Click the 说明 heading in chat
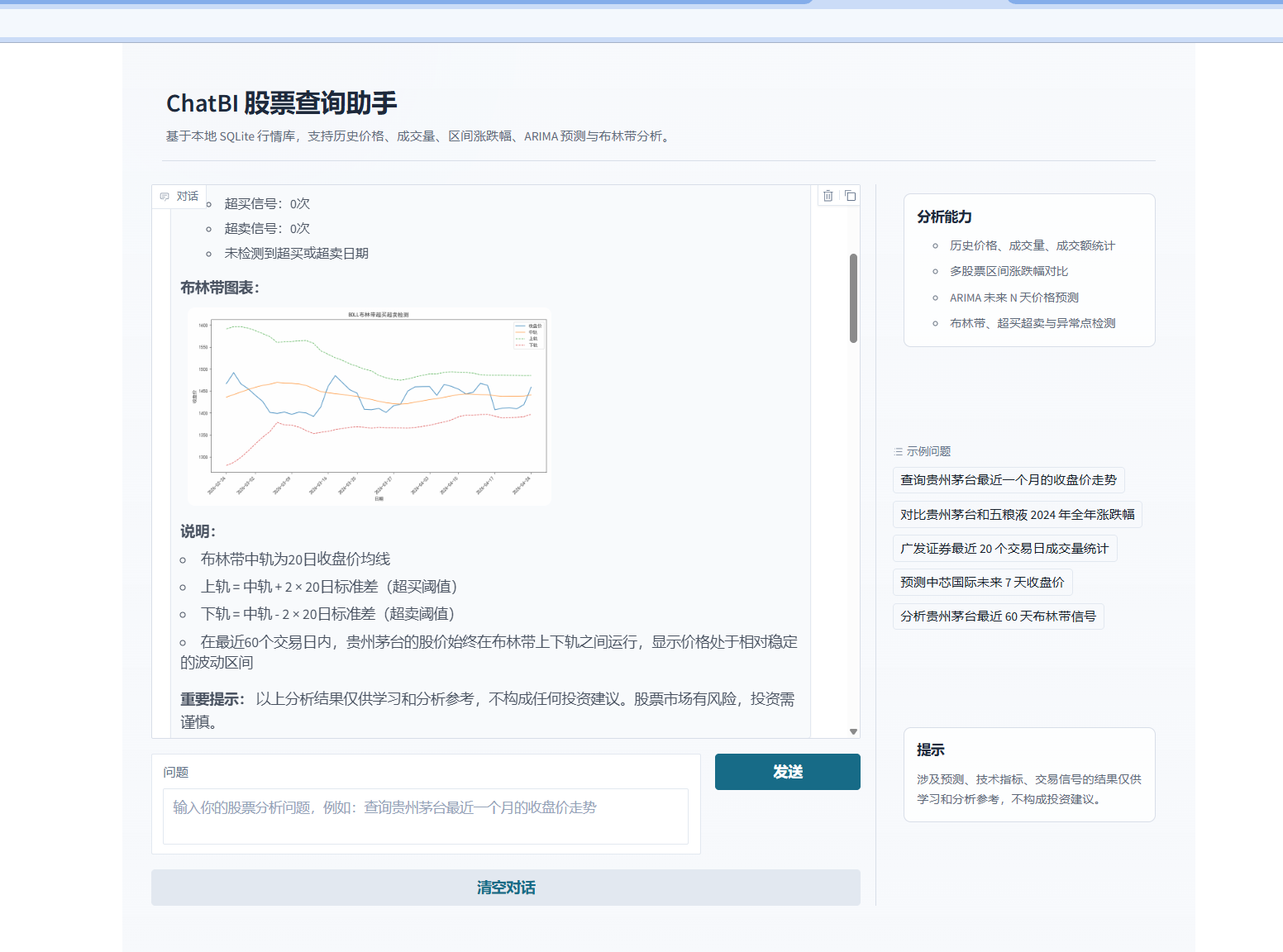 click(198, 531)
